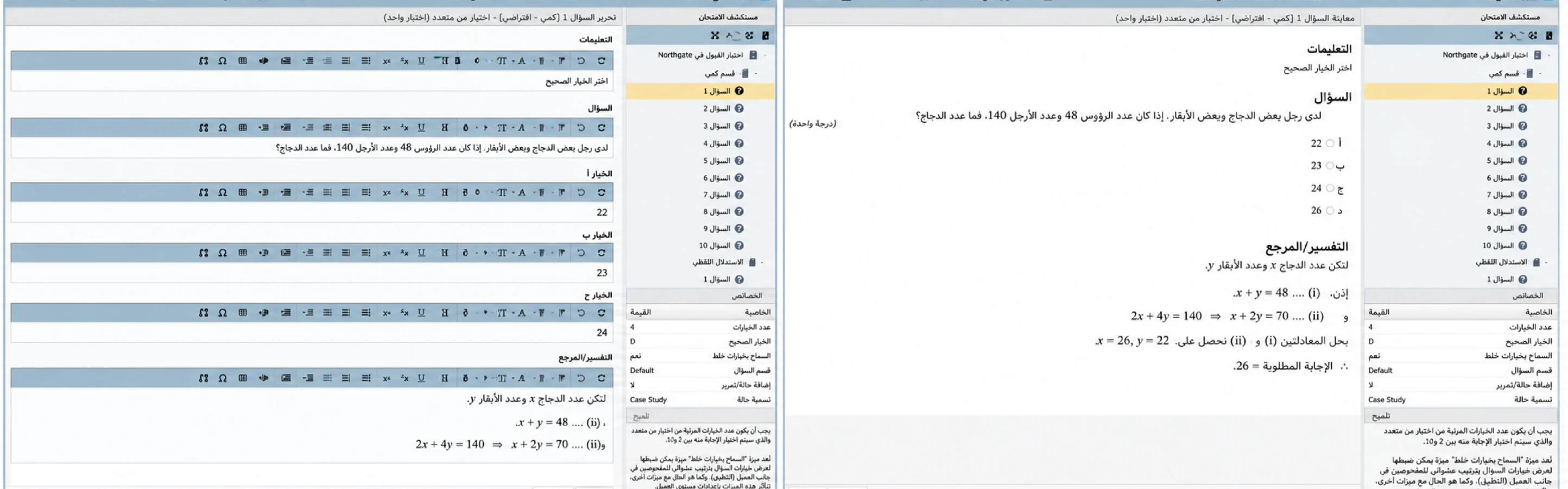Click question-mark icon of السؤال 3 in editing explorer

click(739, 126)
